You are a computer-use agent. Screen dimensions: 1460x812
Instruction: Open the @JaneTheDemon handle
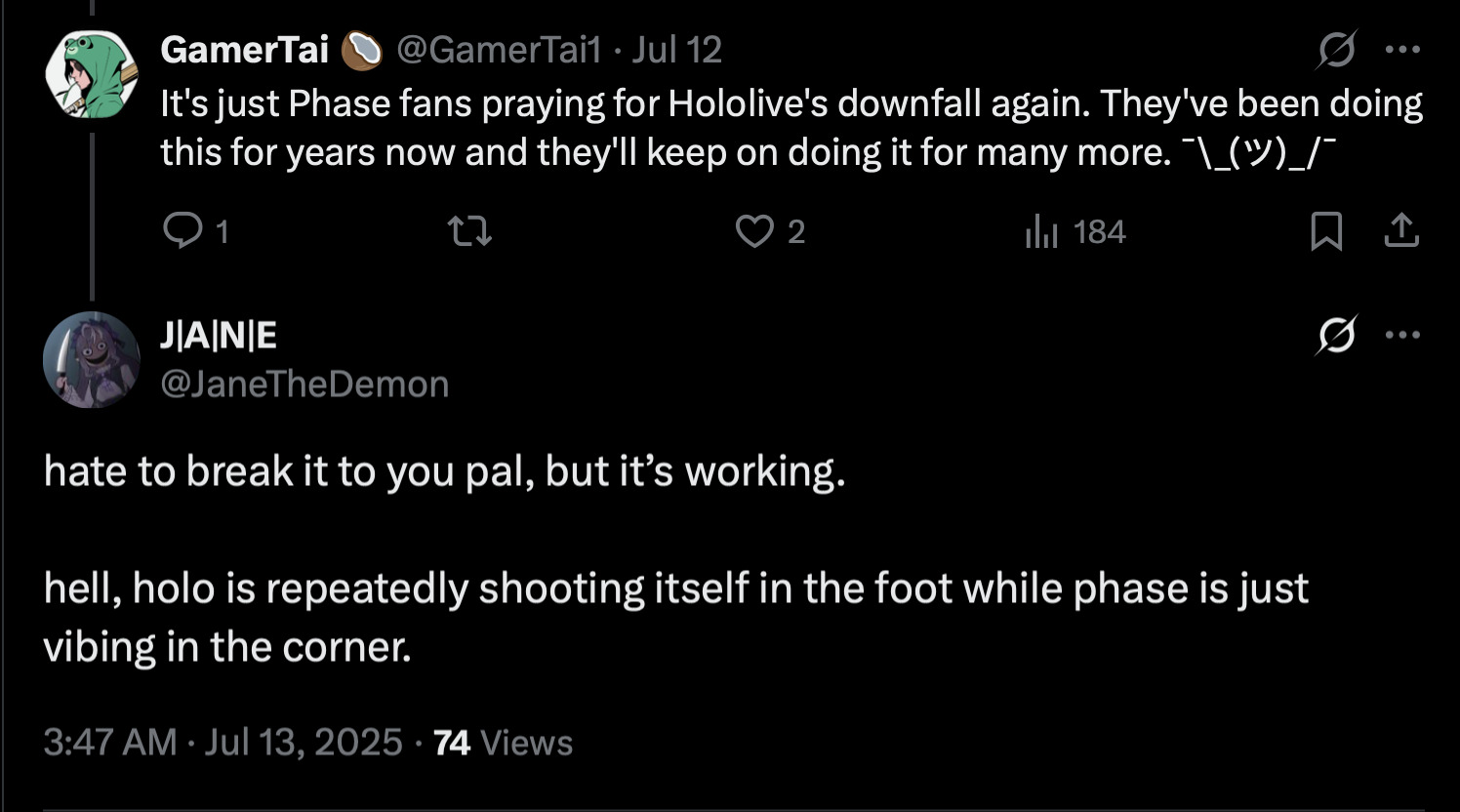coord(304,384)
